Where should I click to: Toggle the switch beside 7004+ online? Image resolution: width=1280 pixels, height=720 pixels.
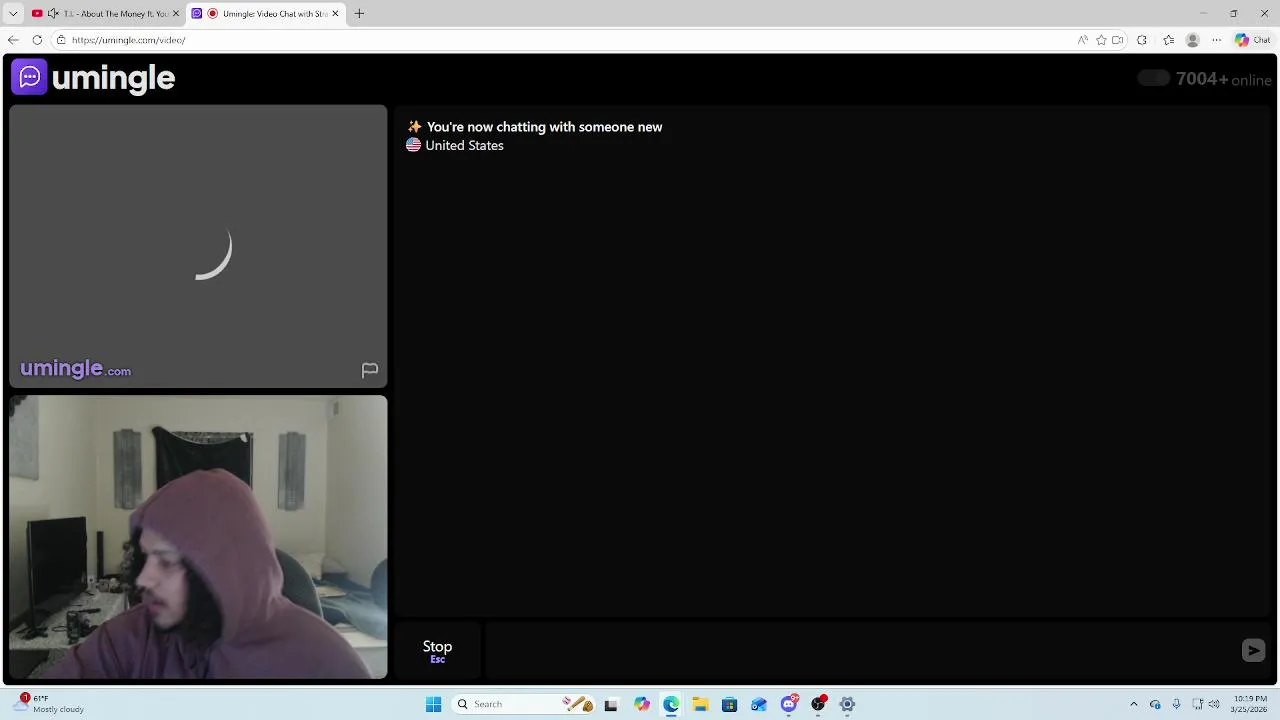[x=1153, y=78]
